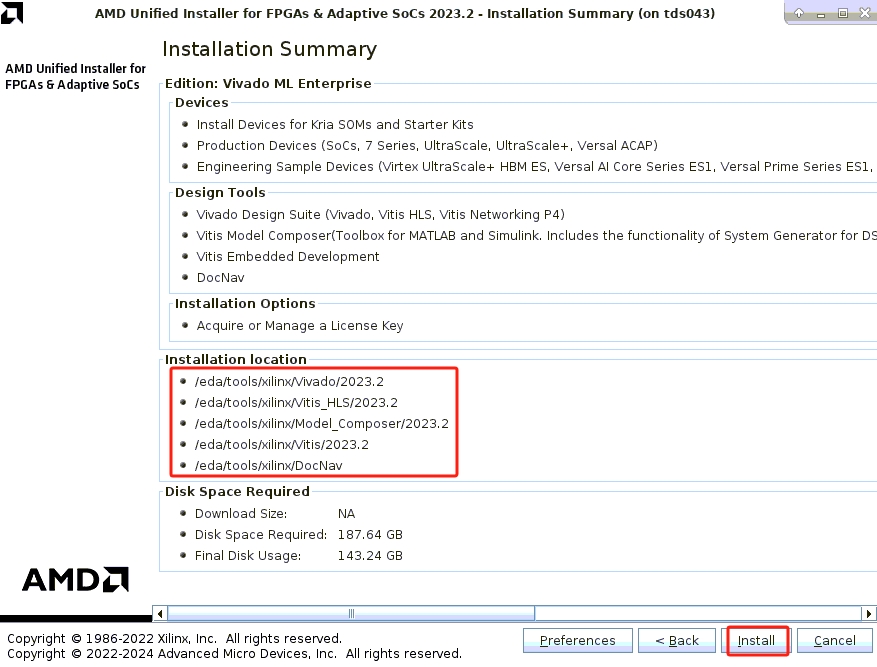Image resolution: width=877 pixels, height=667 pixels.
Task: Open the Preferences dialog
Action: 577,640
